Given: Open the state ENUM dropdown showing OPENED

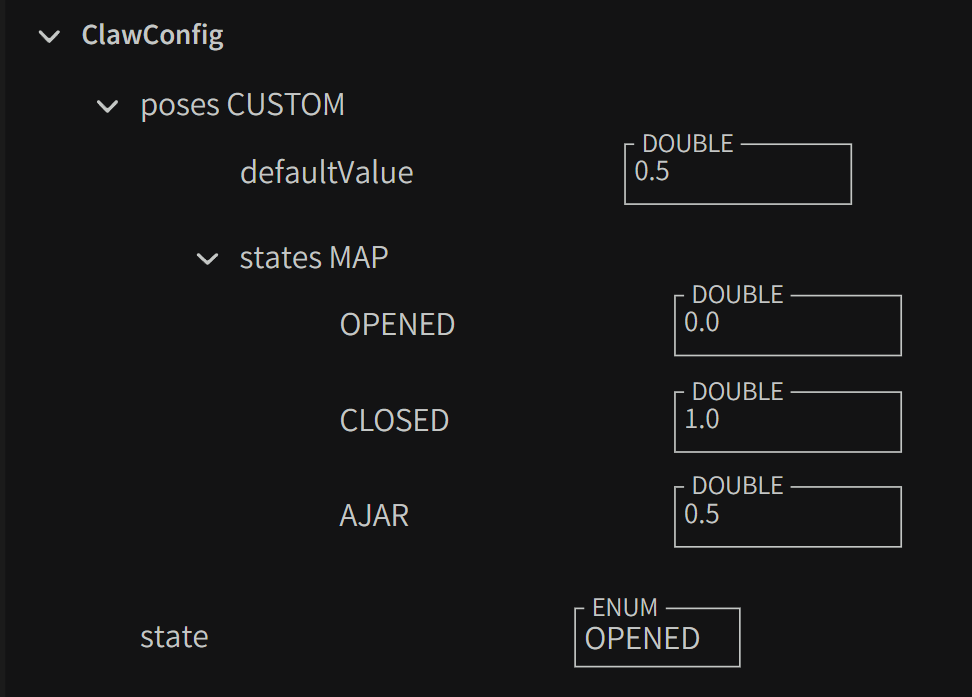Looking at the screenshot, I should click(657, 638).
